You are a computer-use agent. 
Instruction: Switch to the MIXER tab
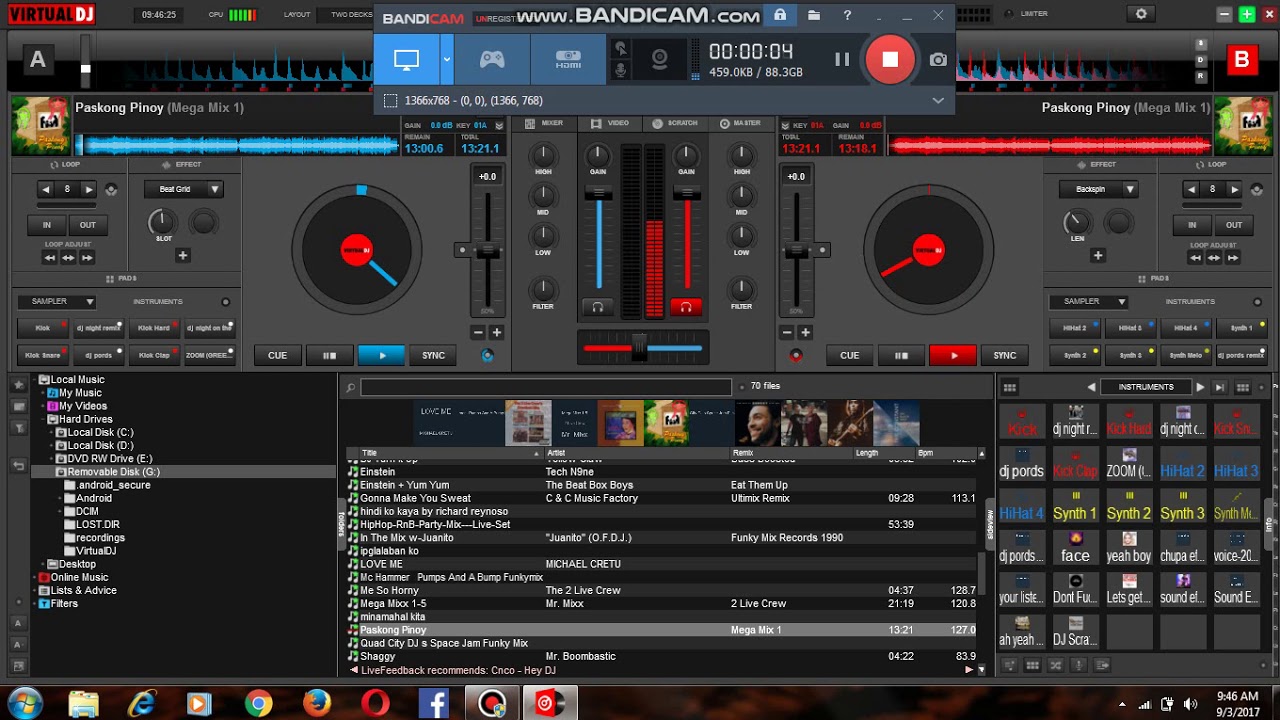pos(544,123)
